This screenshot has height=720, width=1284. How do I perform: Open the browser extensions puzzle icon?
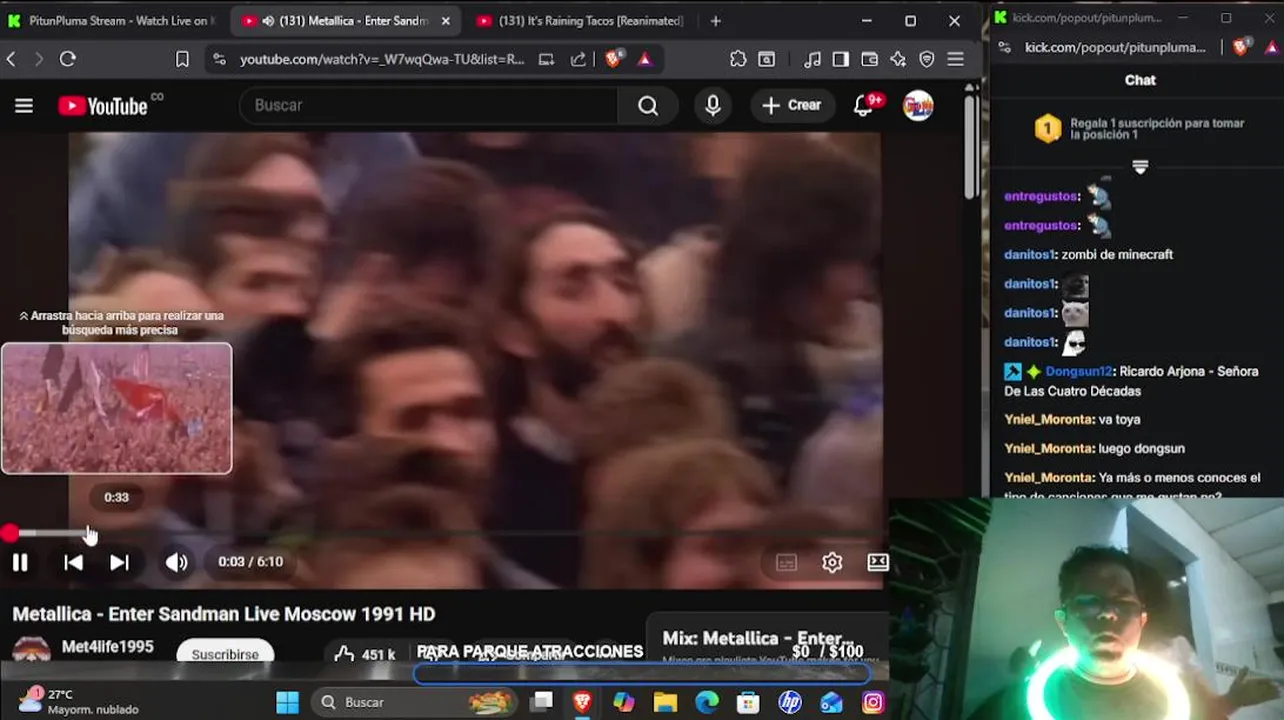pyautogui.click(x=738, y=60)
